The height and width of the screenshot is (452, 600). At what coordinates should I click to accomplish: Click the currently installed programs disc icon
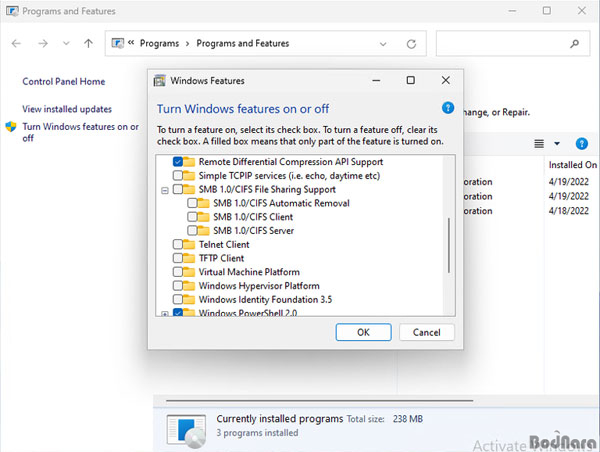coord(187,431)
